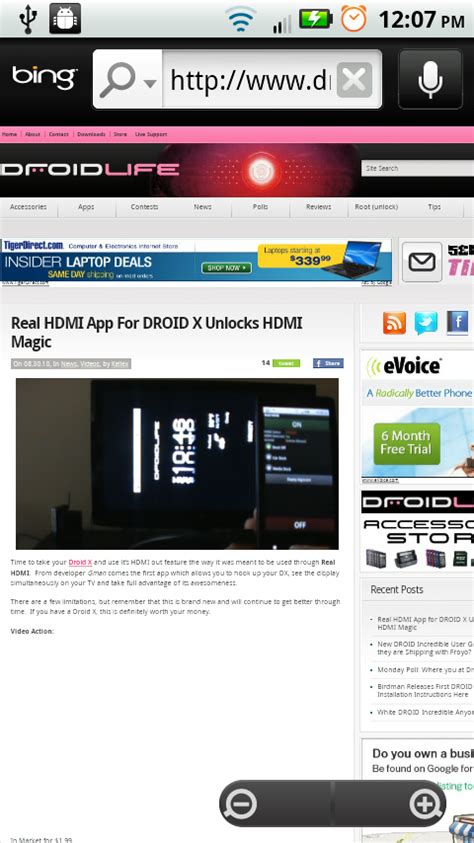Open the Contests navigation tab

(144, 207)
